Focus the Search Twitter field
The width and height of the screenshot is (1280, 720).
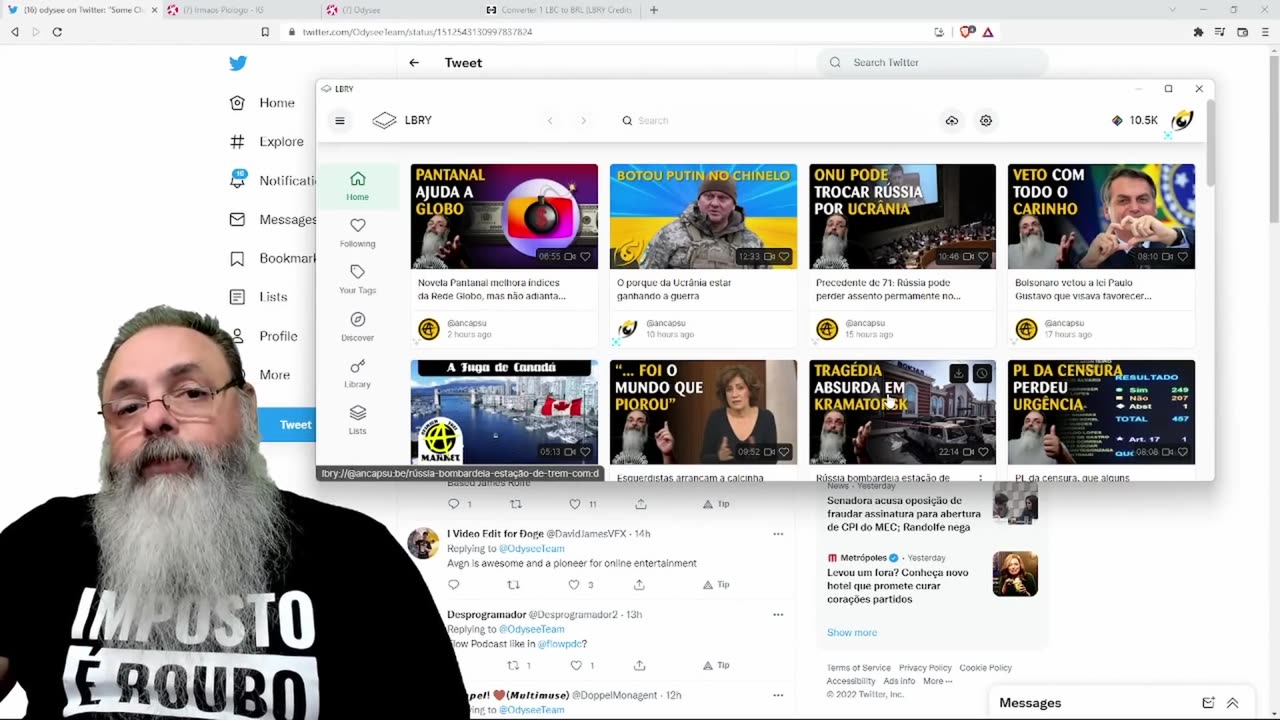click(933, 63)
